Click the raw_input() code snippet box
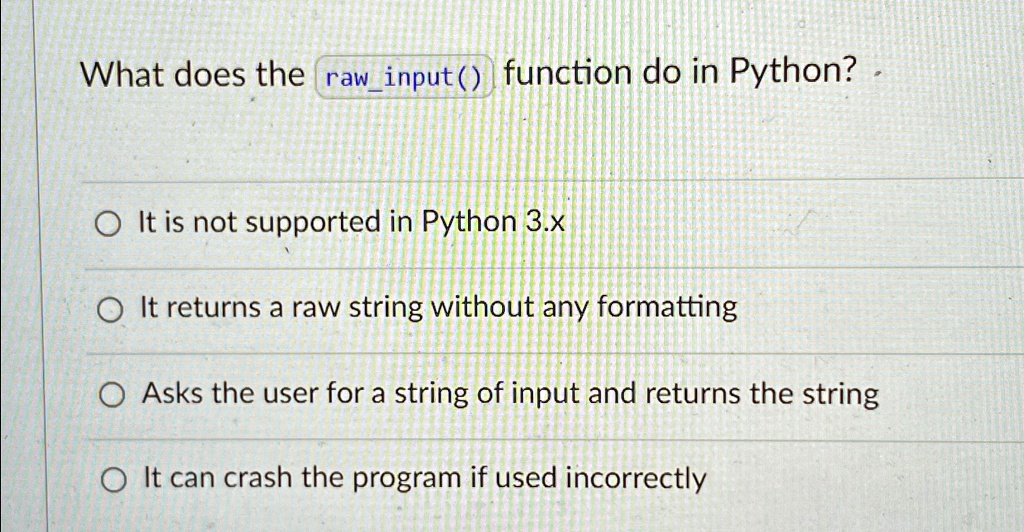This screenshot has width=1024, height=532. click(405, 78)
